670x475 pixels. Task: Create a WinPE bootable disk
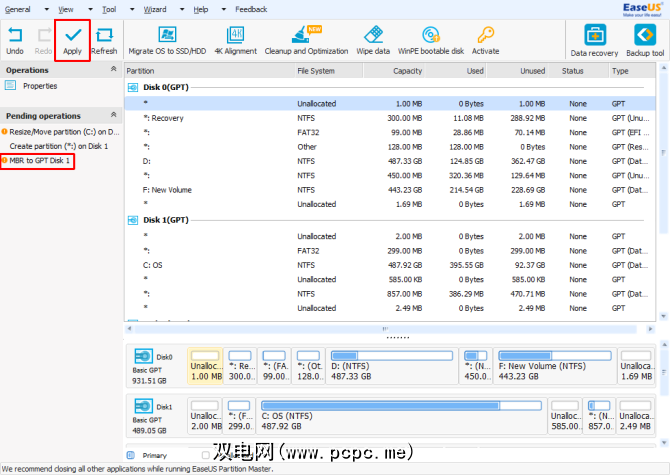point(431,41)
